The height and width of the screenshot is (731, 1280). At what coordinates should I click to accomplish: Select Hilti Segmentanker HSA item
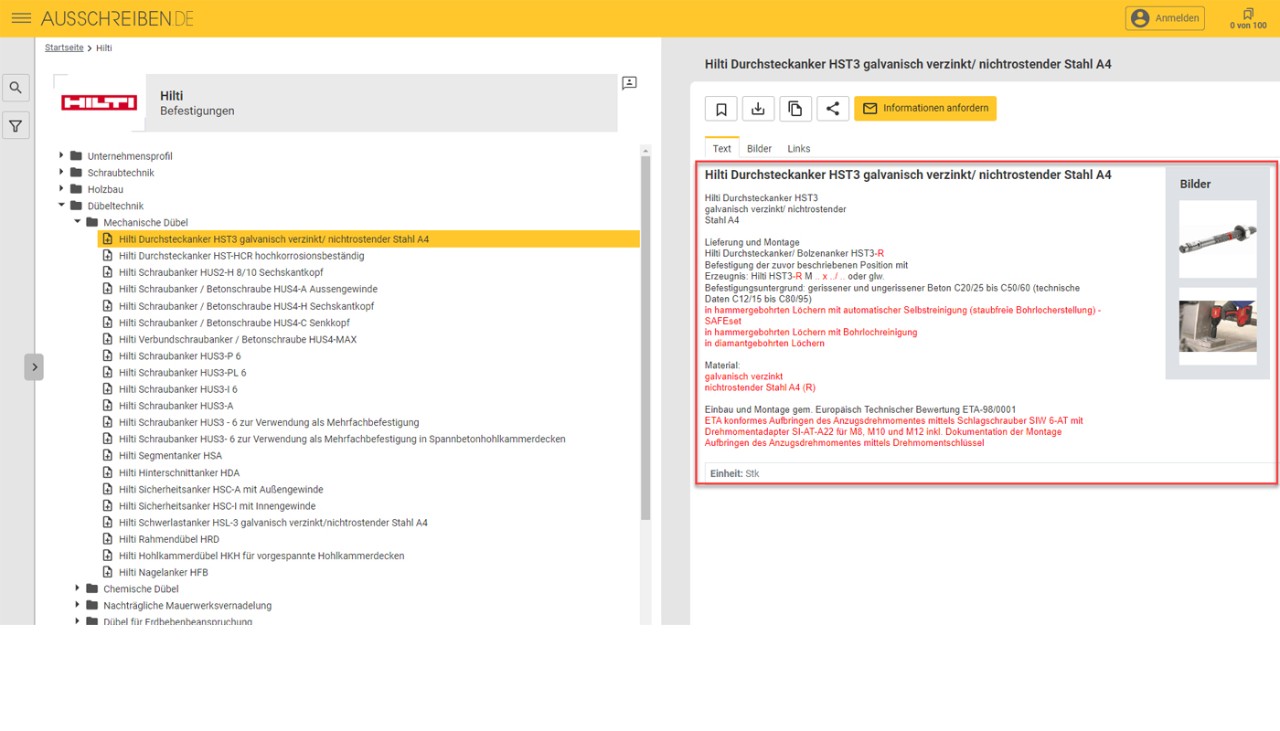(170, 456)
